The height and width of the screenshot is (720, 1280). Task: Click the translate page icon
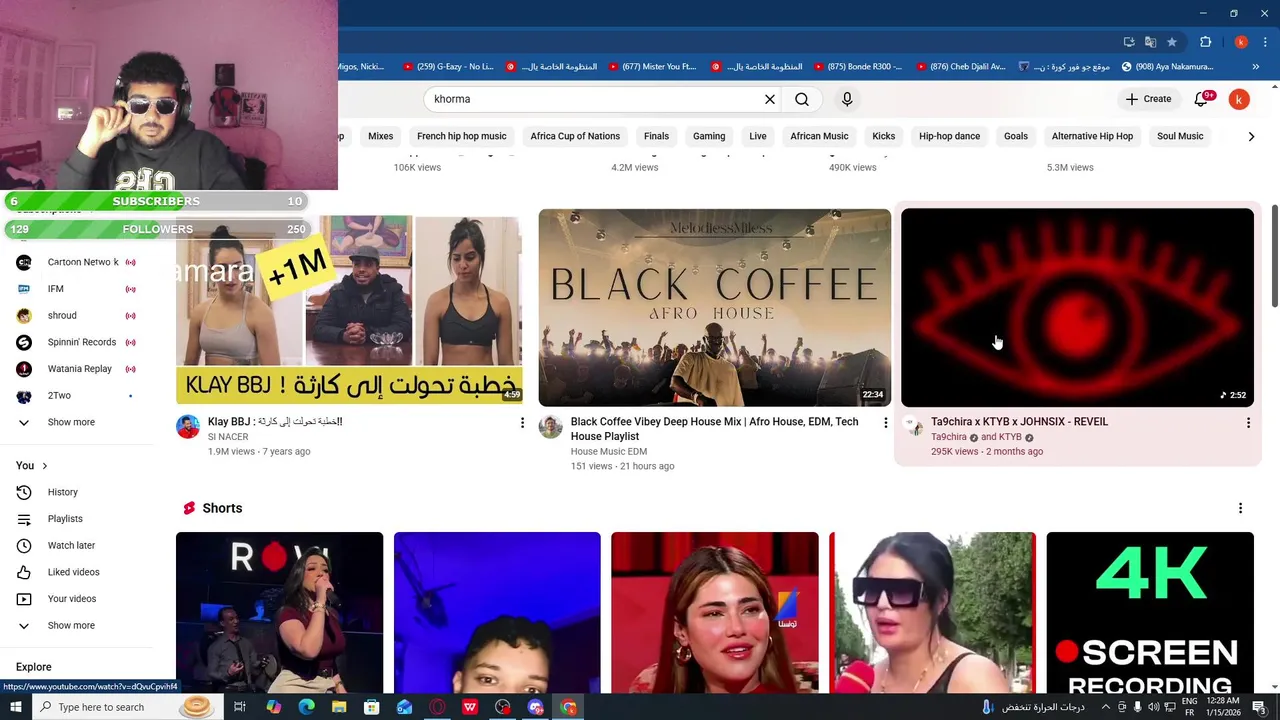[1150, 42]
